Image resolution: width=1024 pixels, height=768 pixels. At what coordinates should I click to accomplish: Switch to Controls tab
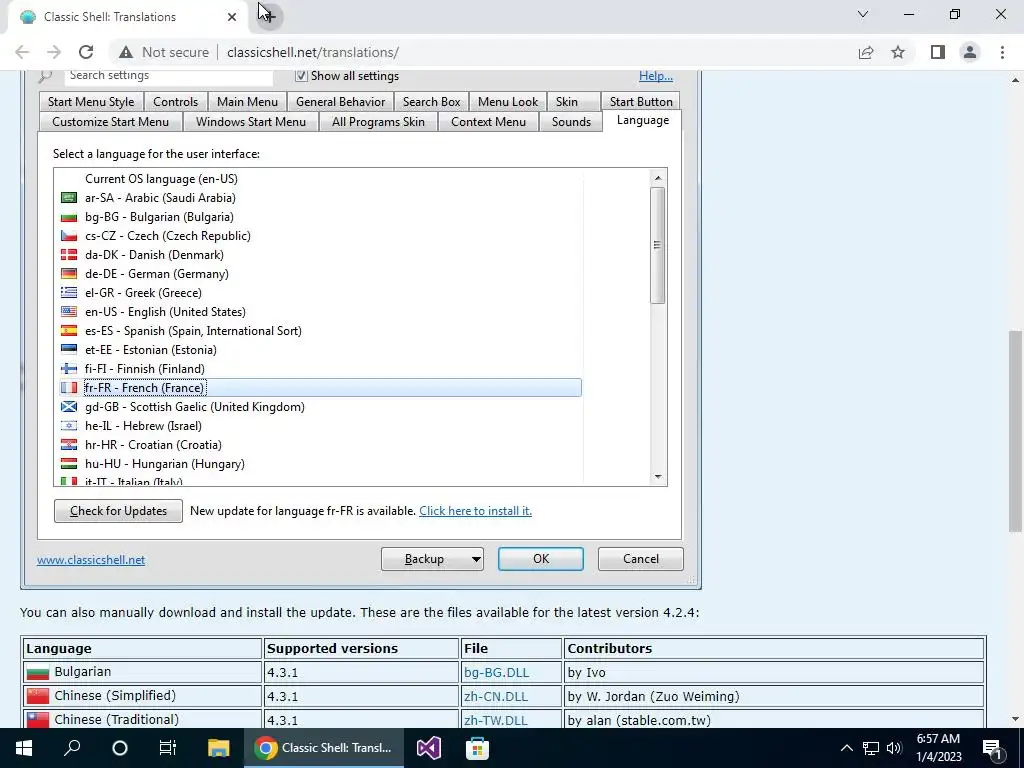176,102
